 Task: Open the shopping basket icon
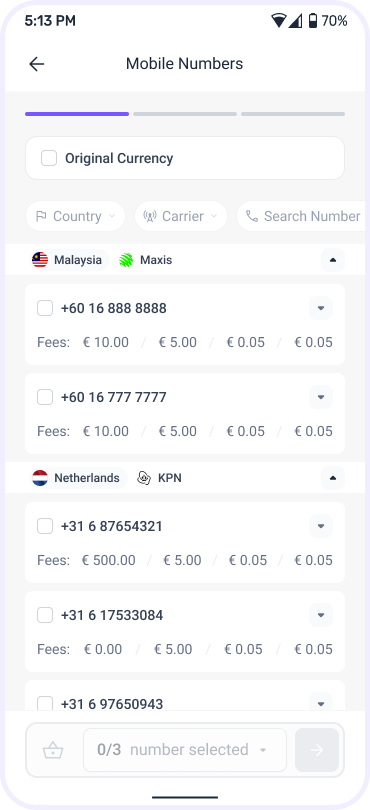pyautogui.click(x=53, y=750)
